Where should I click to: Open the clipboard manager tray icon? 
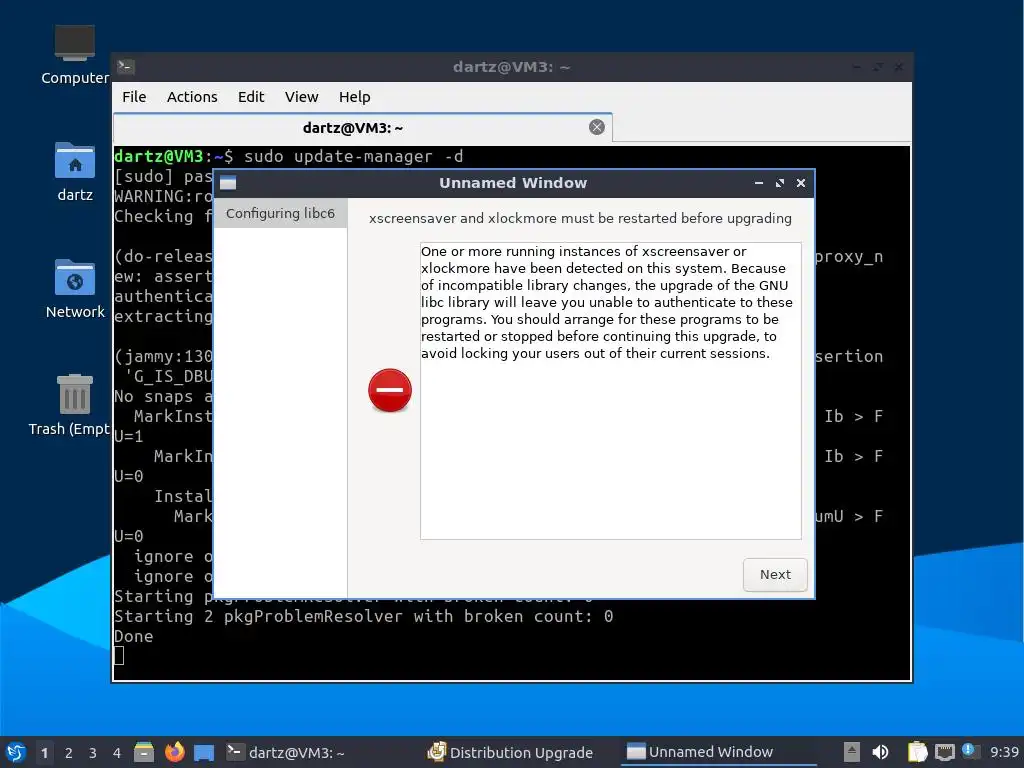pos(917,752)
